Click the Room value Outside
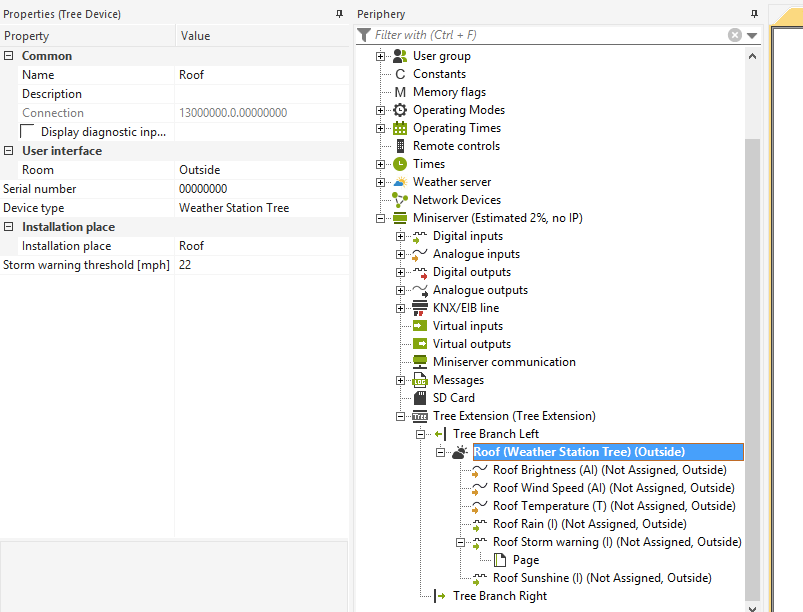The height and width of the screenshot is (612, 803). point(262,170)
